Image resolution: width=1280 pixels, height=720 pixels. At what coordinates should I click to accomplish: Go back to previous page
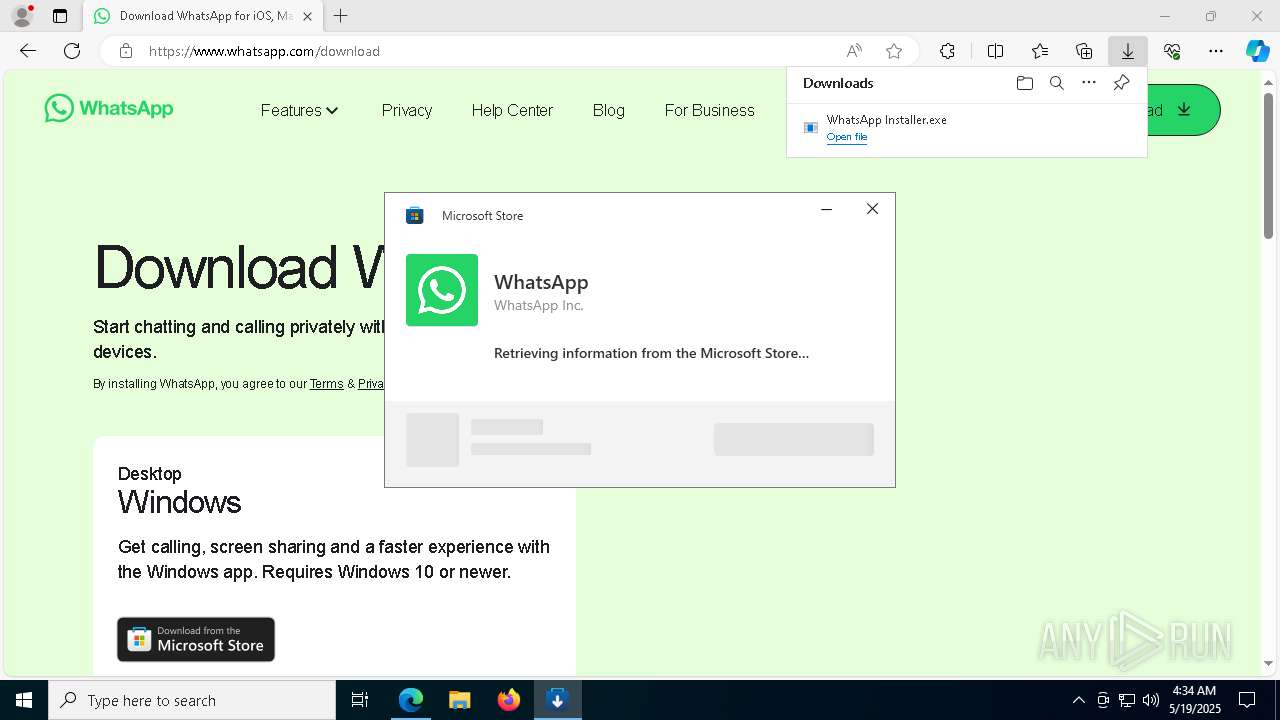tap(28, 51)
